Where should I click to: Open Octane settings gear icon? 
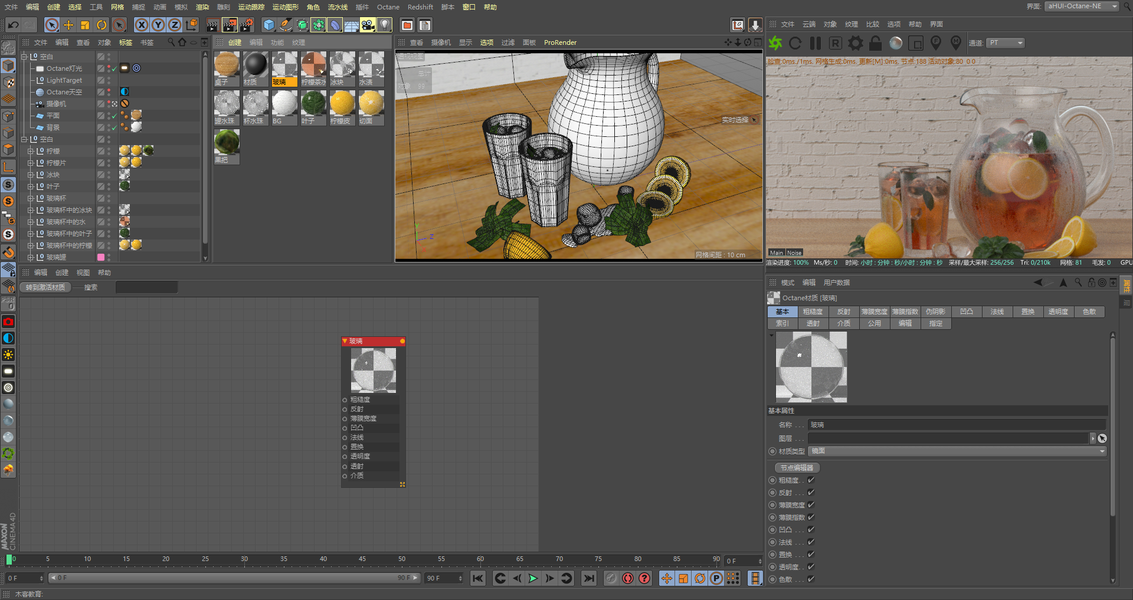point(856,43)
